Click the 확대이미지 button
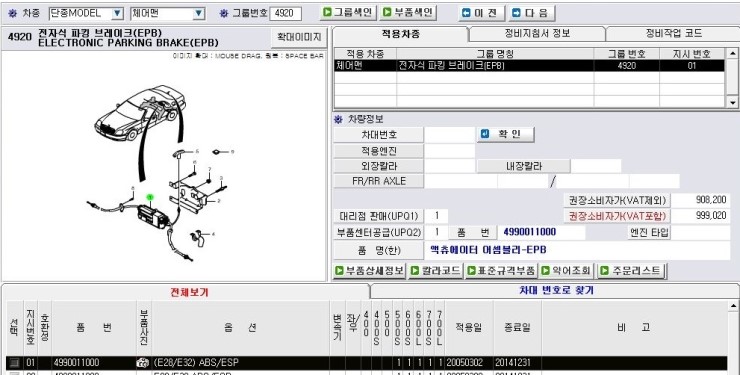This screenshot has width=740, height=375. click(299, 37)
